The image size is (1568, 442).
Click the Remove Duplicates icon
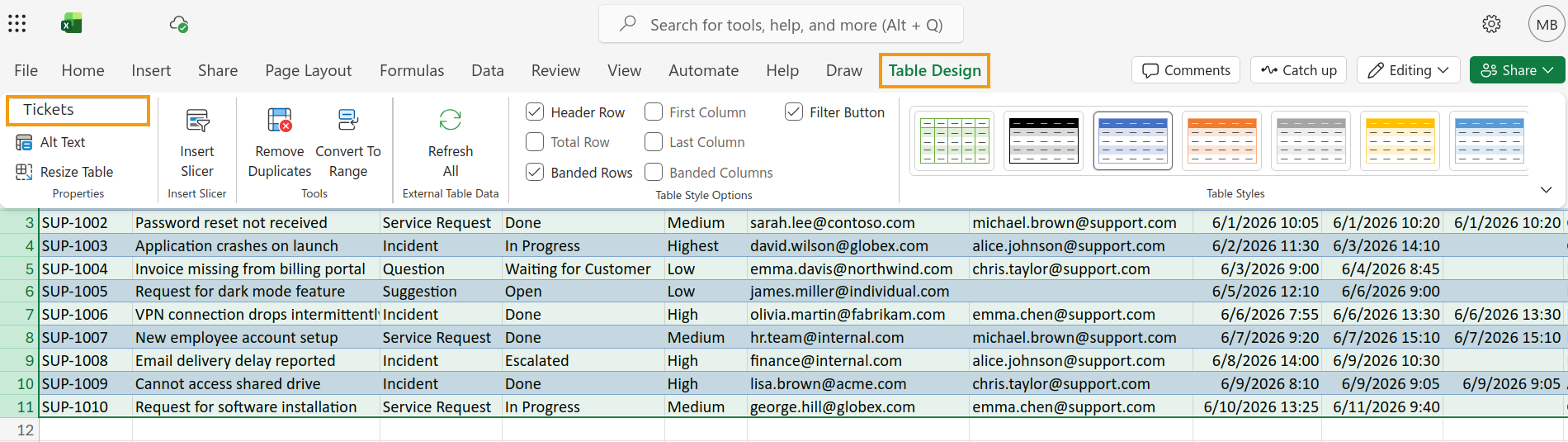pyautogui.click(x=280, y=121)
